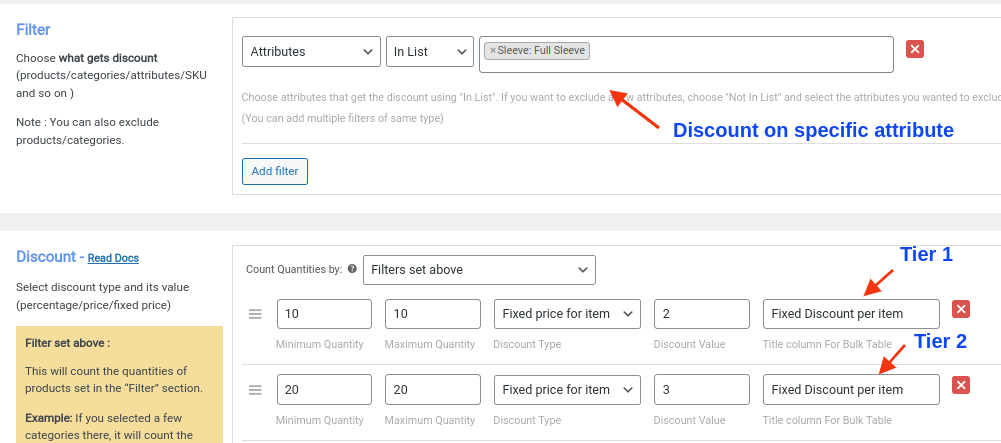Remove the Attributes filter with red X
Image resolution: width=1001 pixels, height=443 pixels.
pos(915,49)
